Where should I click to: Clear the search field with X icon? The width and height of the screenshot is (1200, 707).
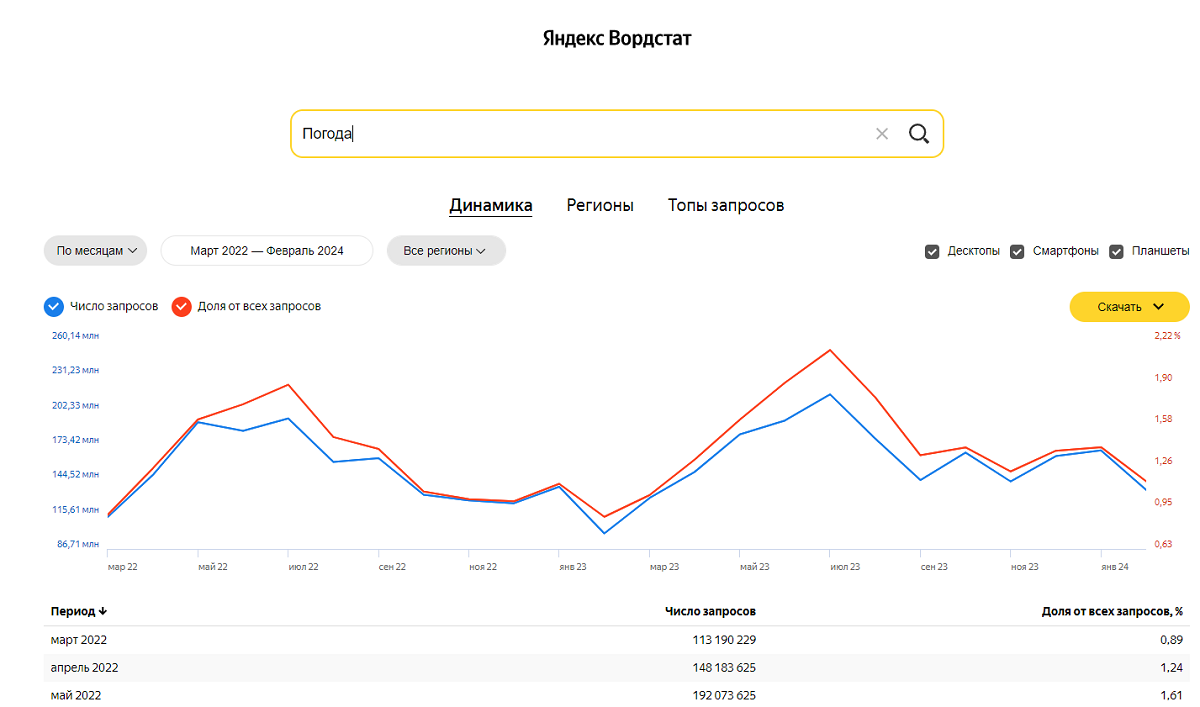click(881, 134)
